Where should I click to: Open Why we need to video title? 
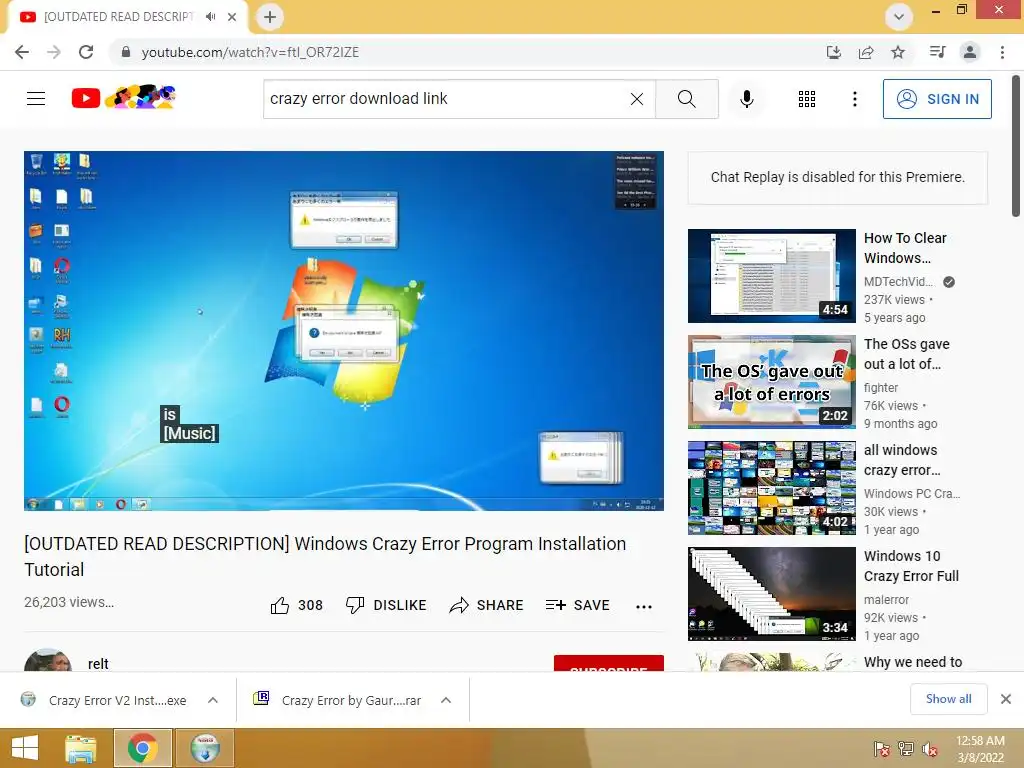click(913, 662)
